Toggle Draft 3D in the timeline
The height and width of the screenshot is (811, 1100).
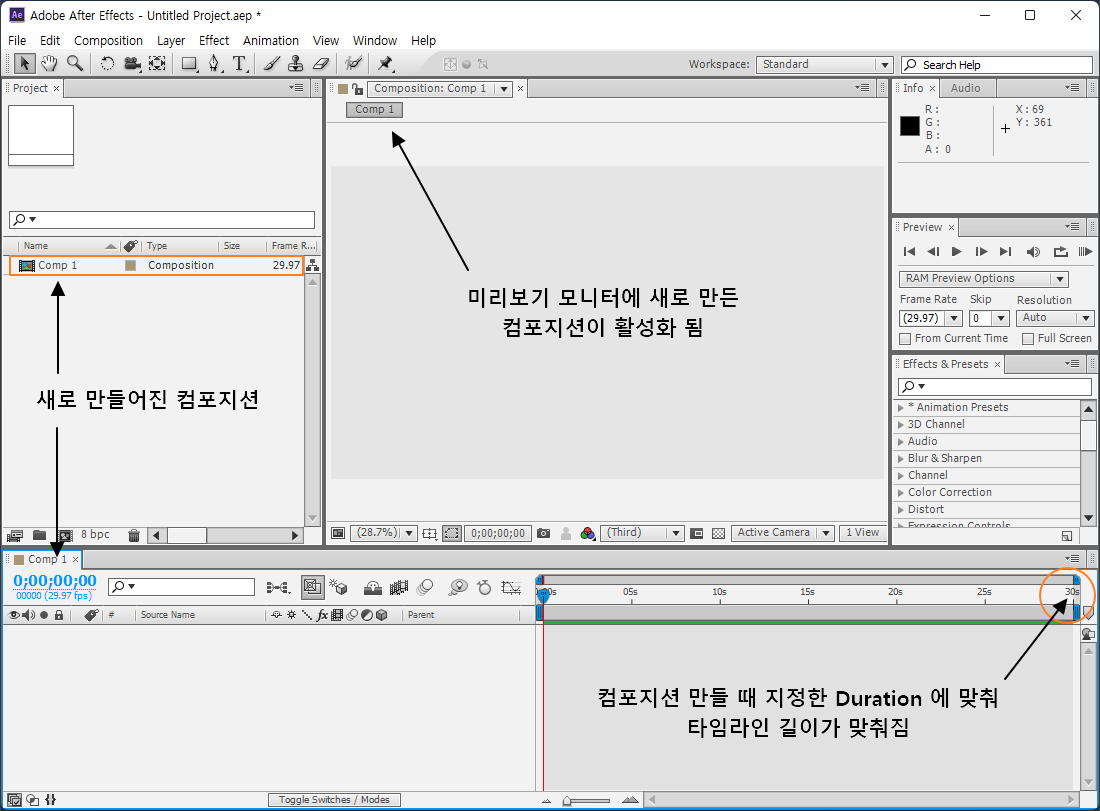339,587
